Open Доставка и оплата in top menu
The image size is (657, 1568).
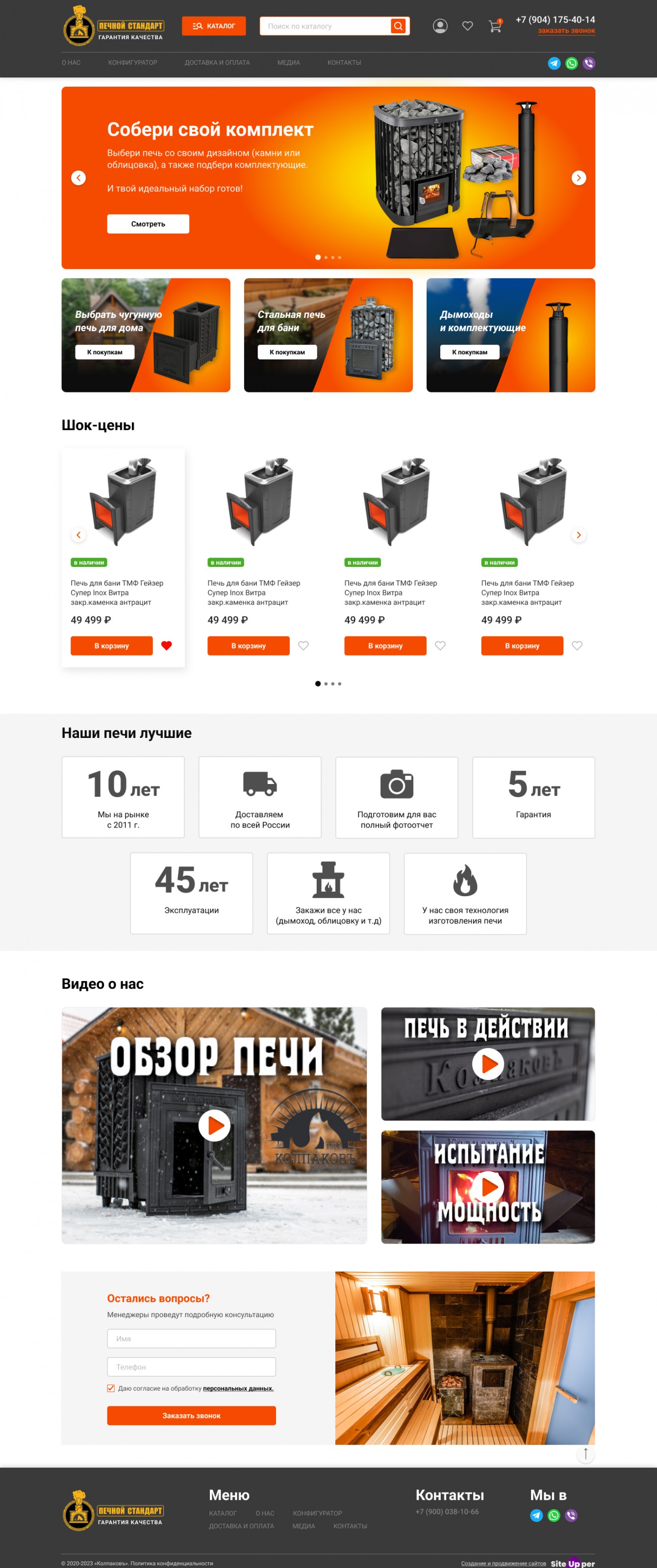pyautogui.click(x=217, y=63)
